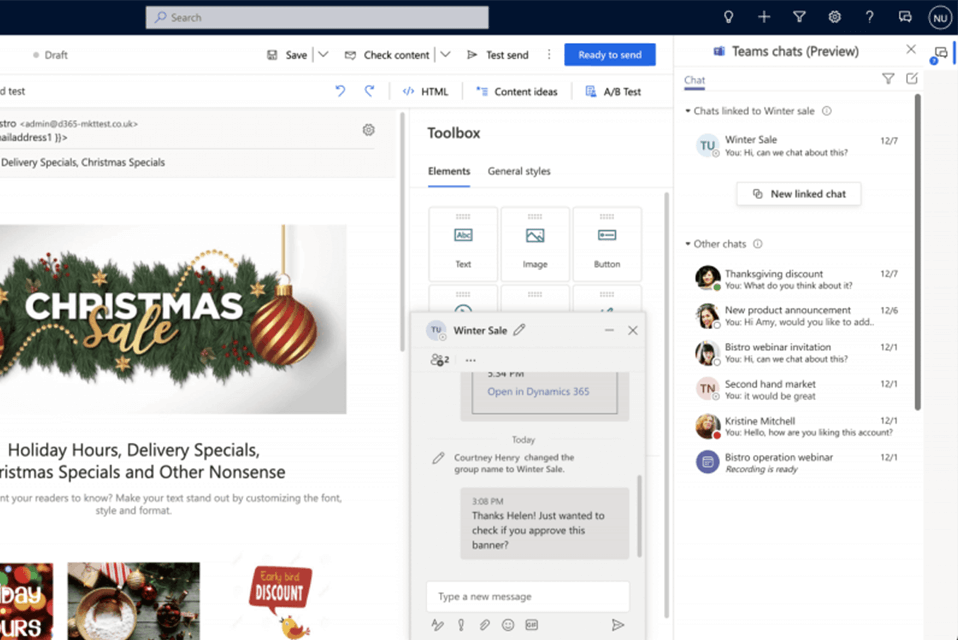The image size is (958, 640).
Task: Click the Type a new message field
Action: click(x=527, y=597)
